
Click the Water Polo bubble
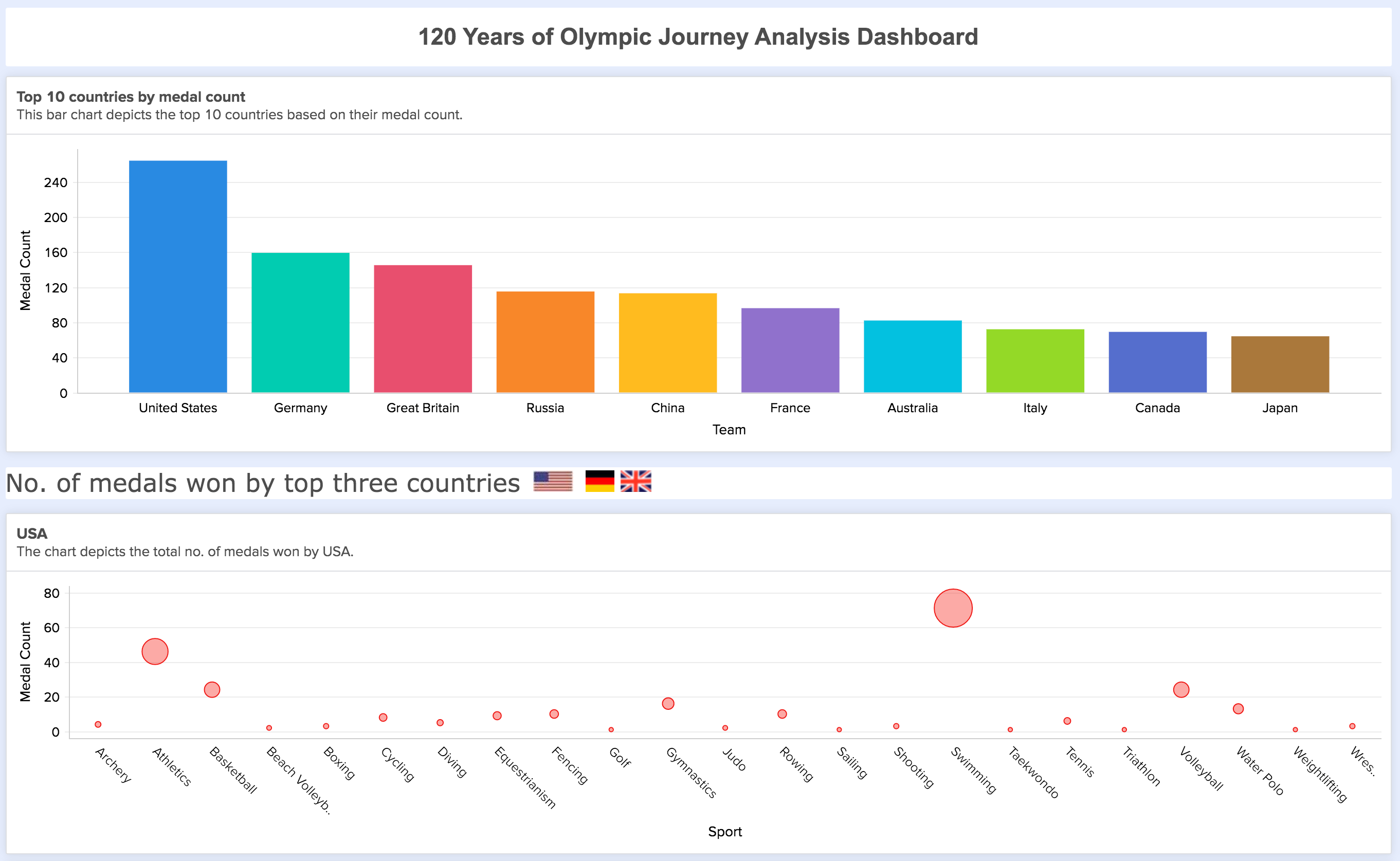pyautogui.click(x=1238, y=709)
